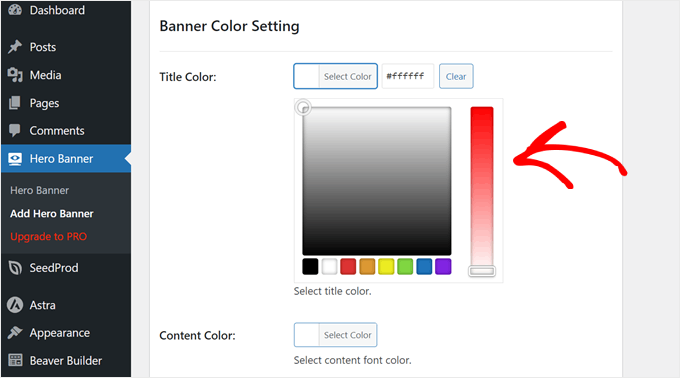This screenshot has height=378, width=680.
Task: Click the Hero Banner monitor icon
Action: tap(15, 159)
